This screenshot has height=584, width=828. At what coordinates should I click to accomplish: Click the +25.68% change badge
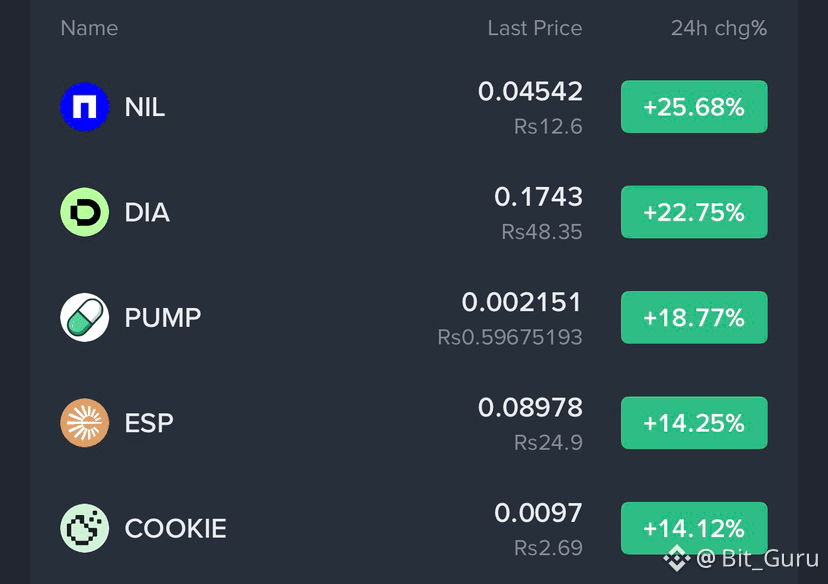click(694, 107)
